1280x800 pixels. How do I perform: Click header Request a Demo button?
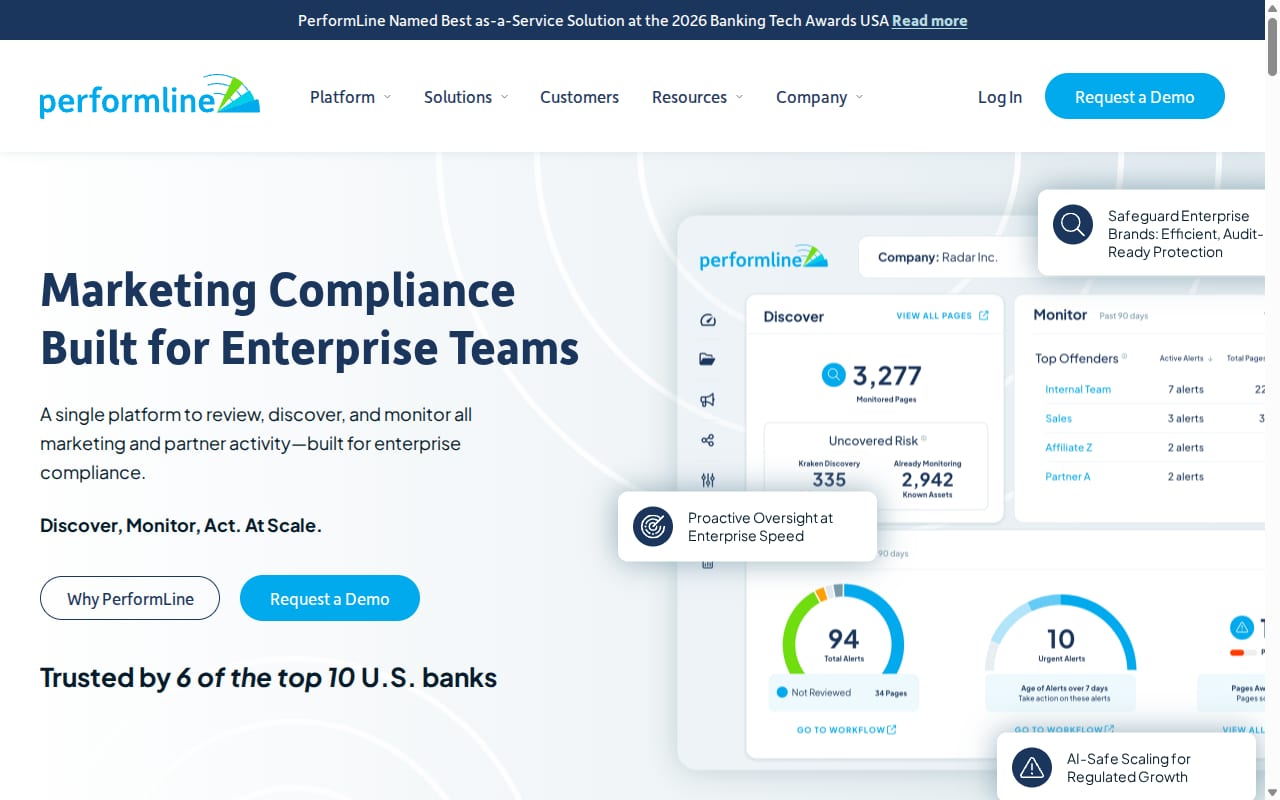tap(1135, 96)
